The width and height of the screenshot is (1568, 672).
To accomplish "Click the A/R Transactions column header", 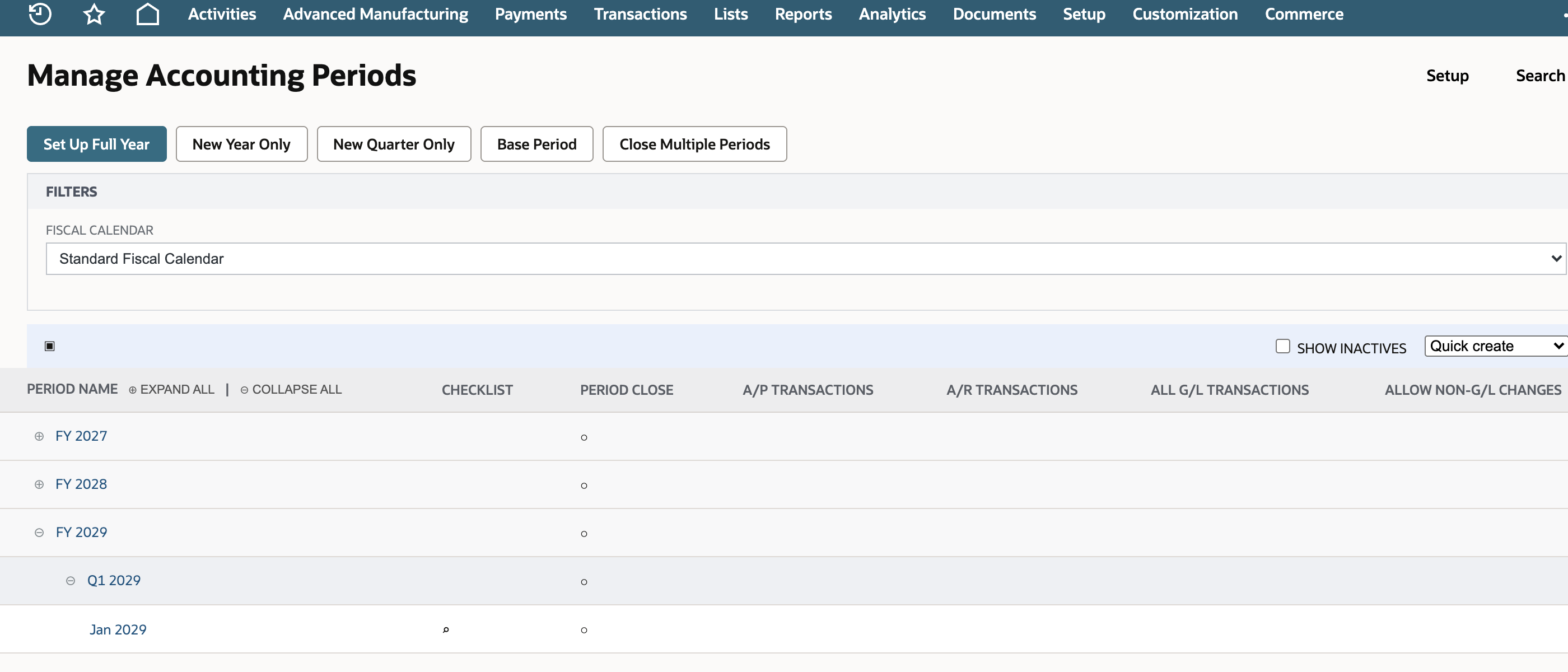I will (x=1012, y=390).
